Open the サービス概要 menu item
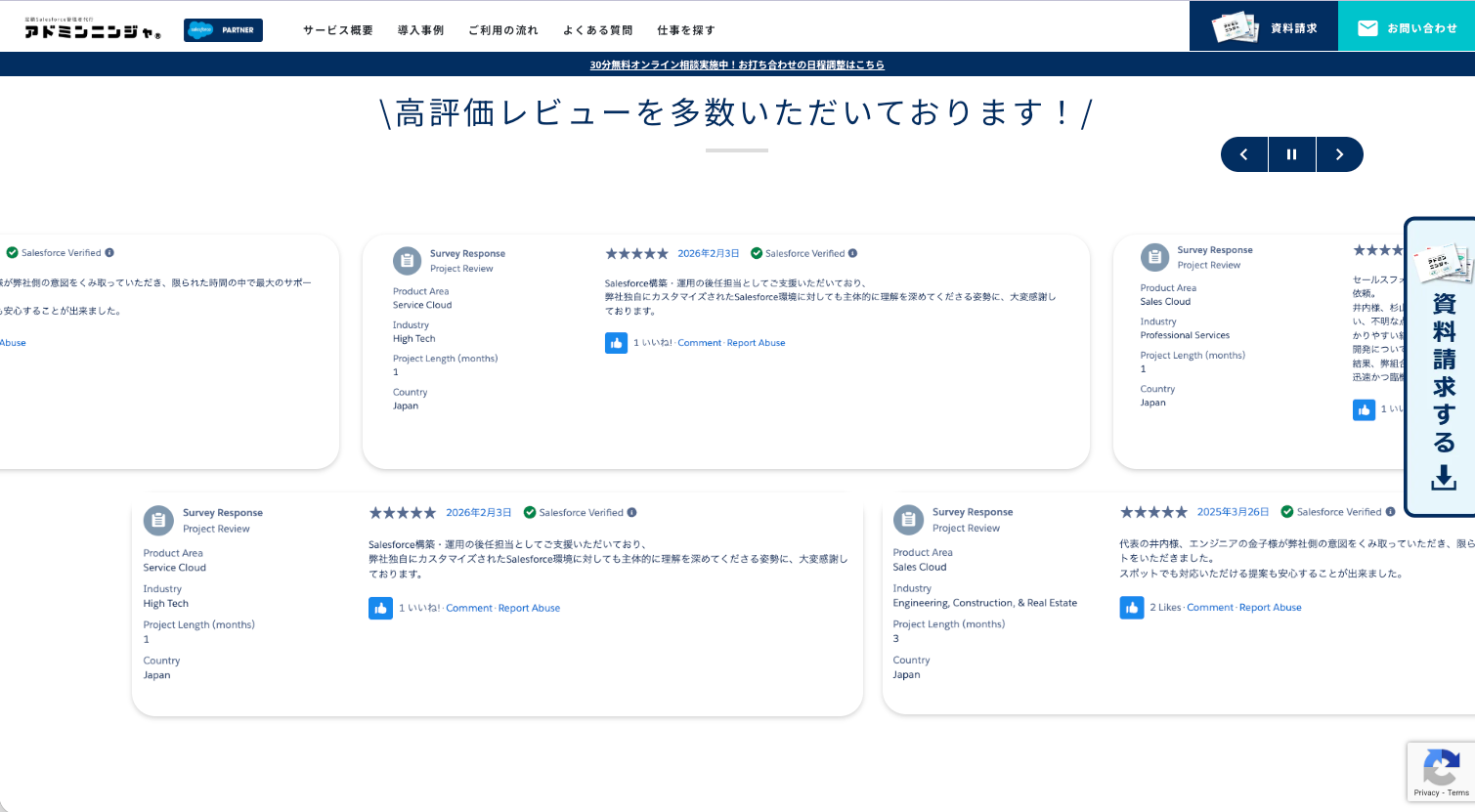This screenshot has width=1475, height=812. (338, 30)
